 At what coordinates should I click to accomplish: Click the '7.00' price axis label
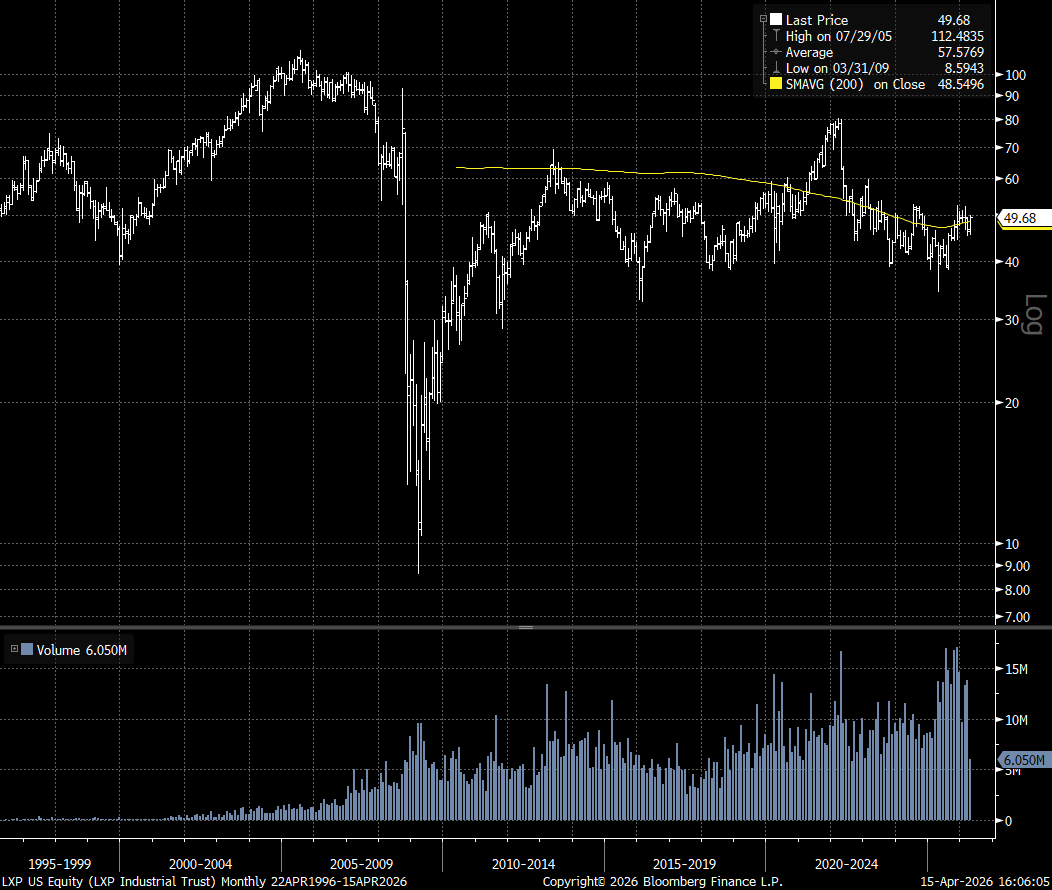1017,617
